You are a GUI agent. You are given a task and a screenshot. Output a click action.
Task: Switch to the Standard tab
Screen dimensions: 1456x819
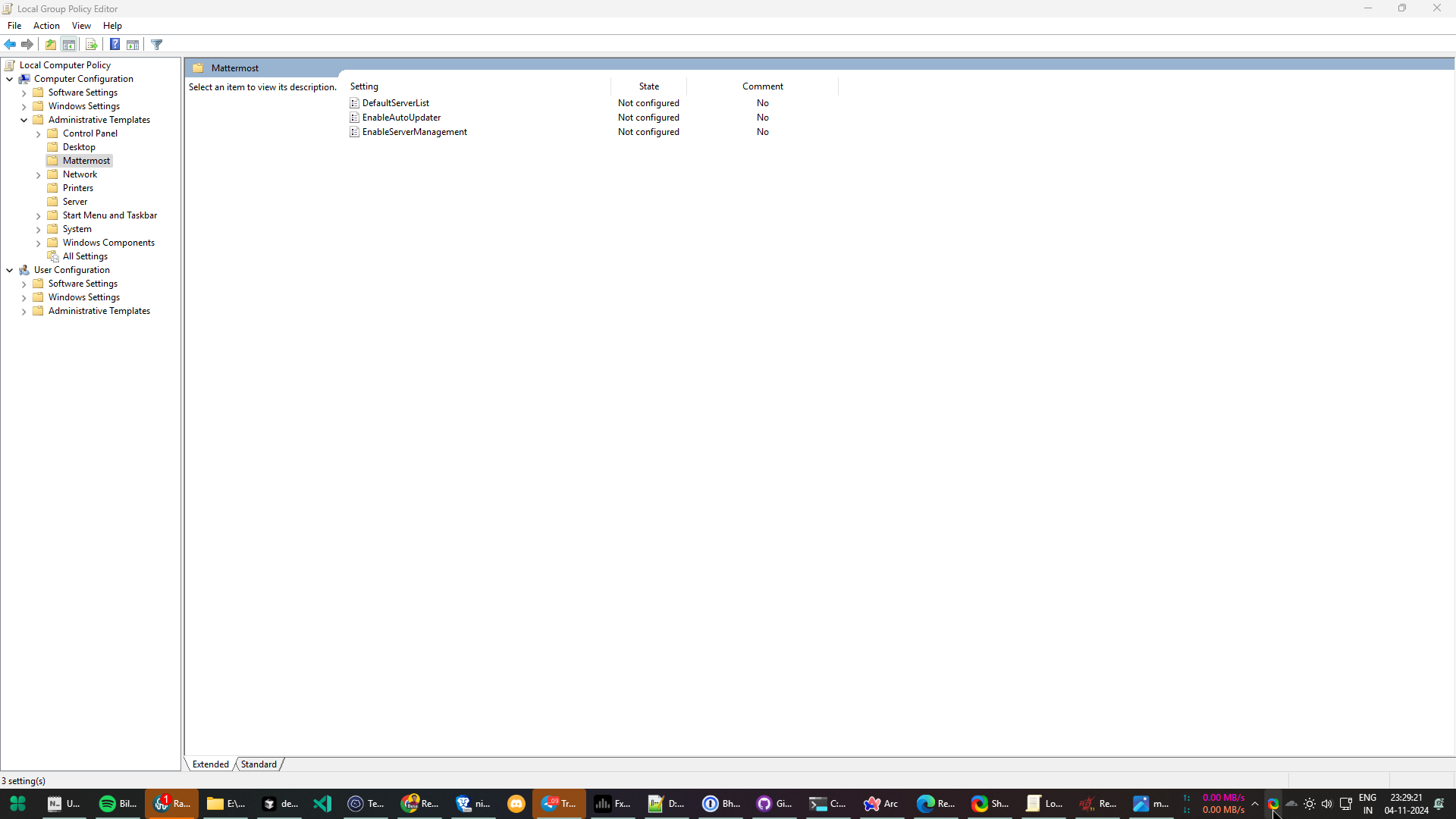tap(259, 764)
